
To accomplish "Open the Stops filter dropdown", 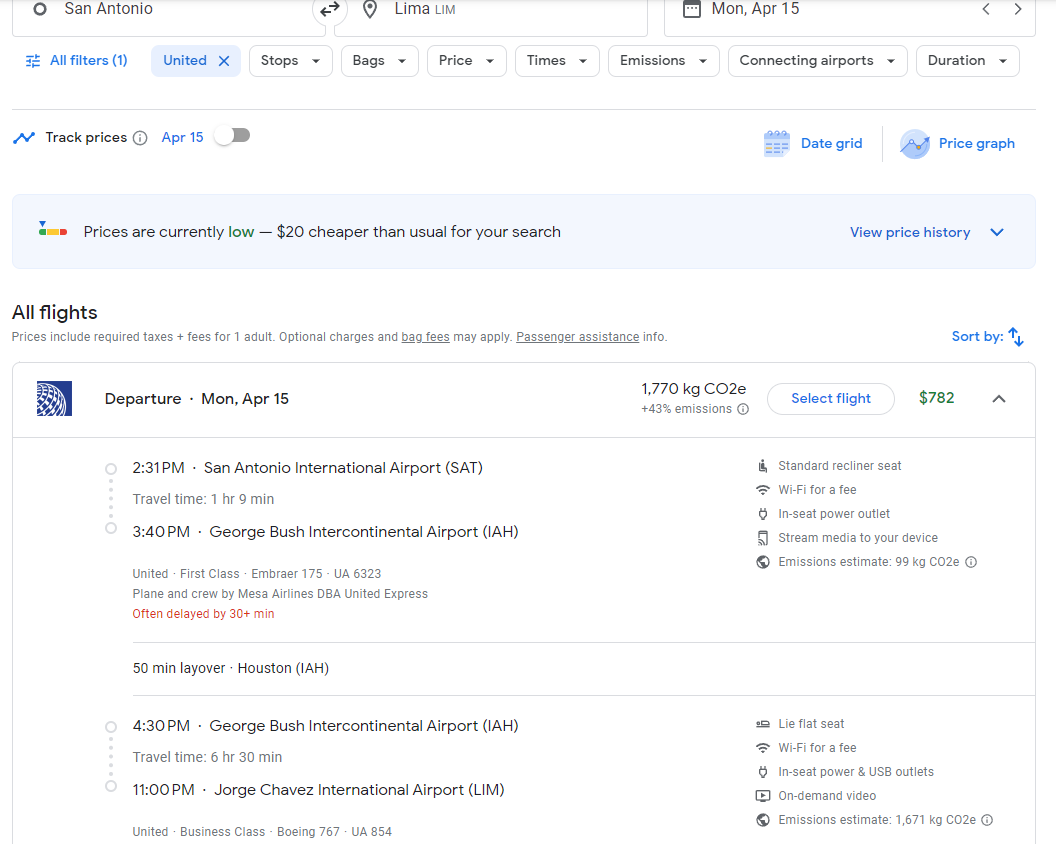I will (x=290, y=61).
